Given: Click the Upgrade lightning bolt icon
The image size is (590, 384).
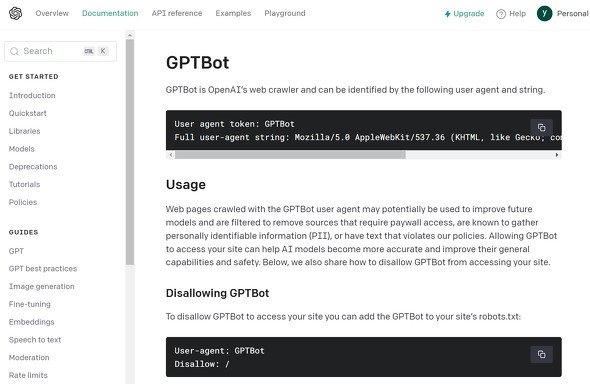Looking at the screenshot, I should coord(447,14).
